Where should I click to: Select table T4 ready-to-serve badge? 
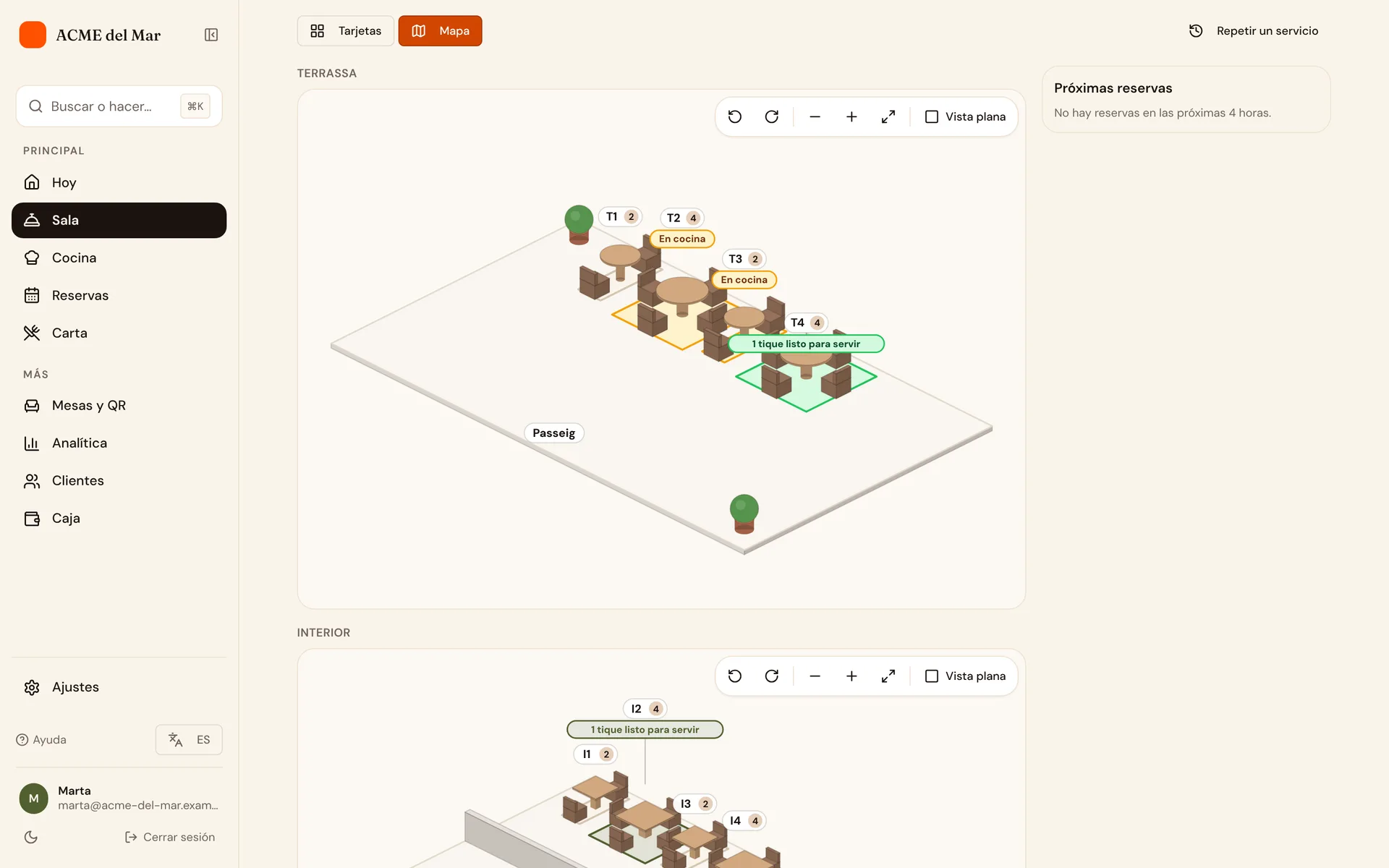point(806,344)
